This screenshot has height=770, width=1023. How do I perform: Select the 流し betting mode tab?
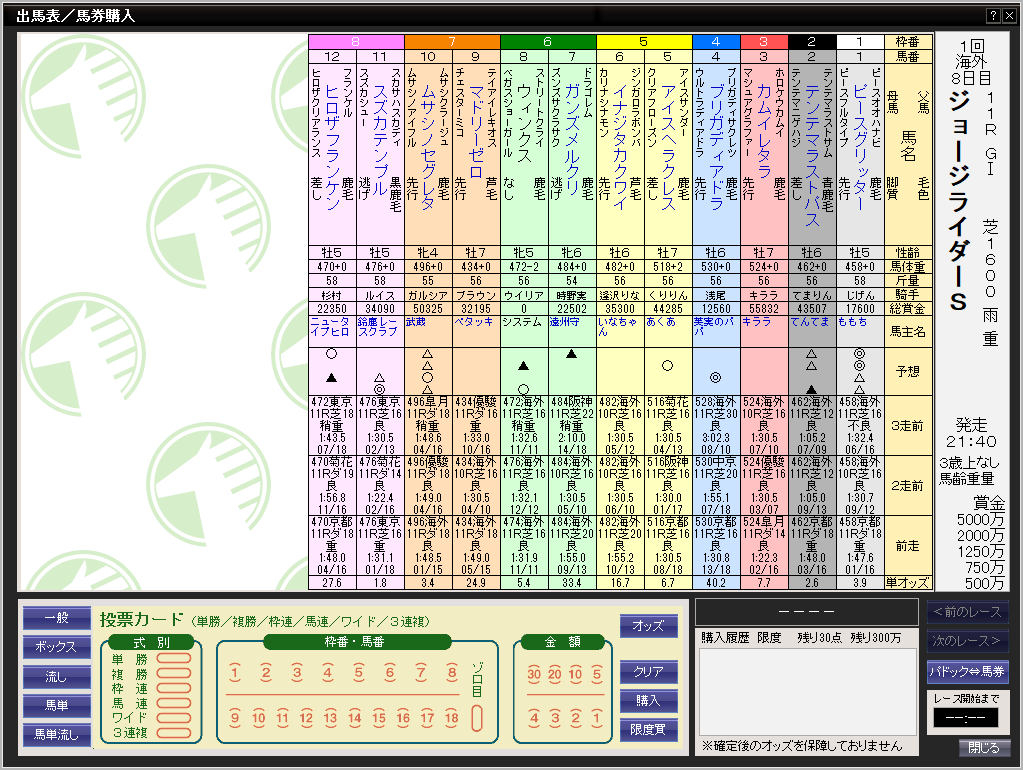tap(57, 677)
